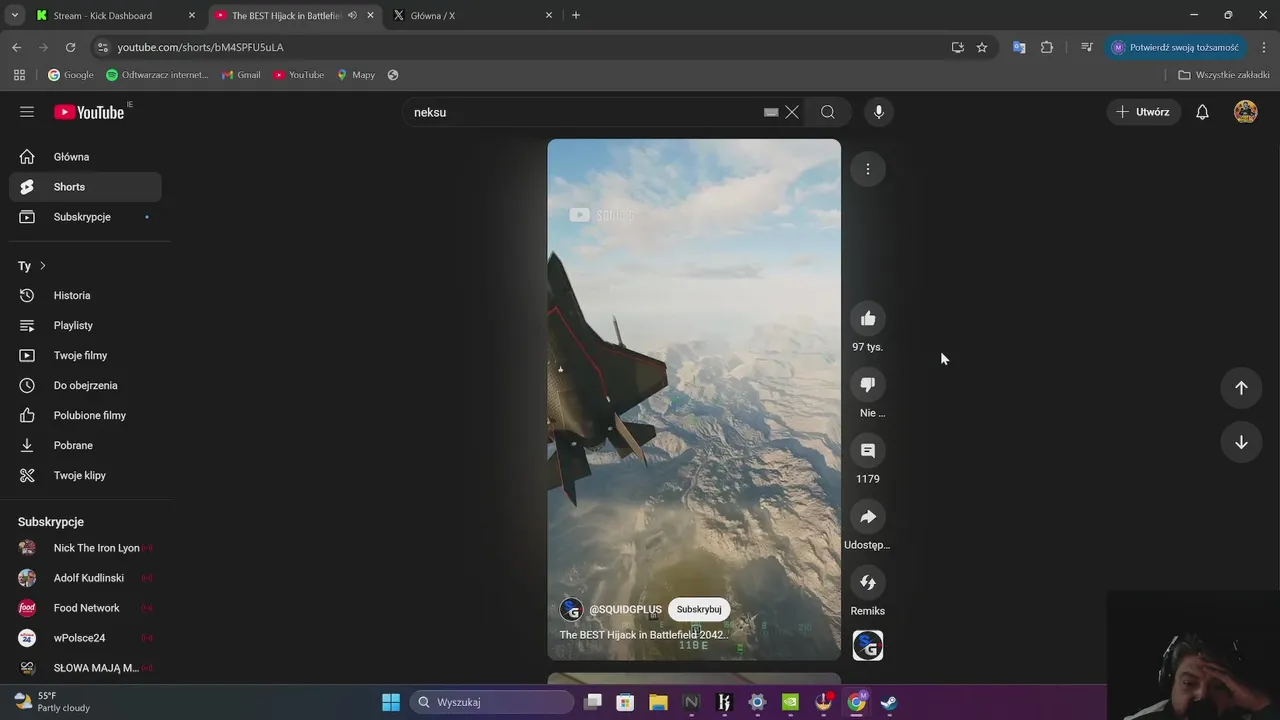Open Playlisty in sidebar
Screen dimensions: 1280x720
tap(85, 326)
